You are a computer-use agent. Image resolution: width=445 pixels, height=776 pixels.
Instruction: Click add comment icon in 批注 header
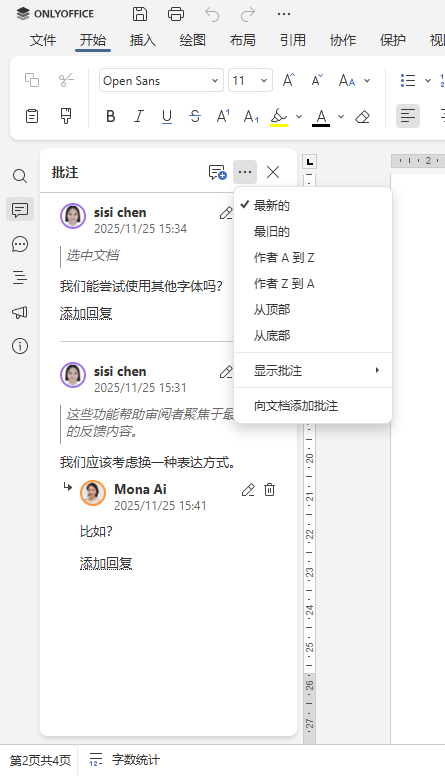coord(217,172)
